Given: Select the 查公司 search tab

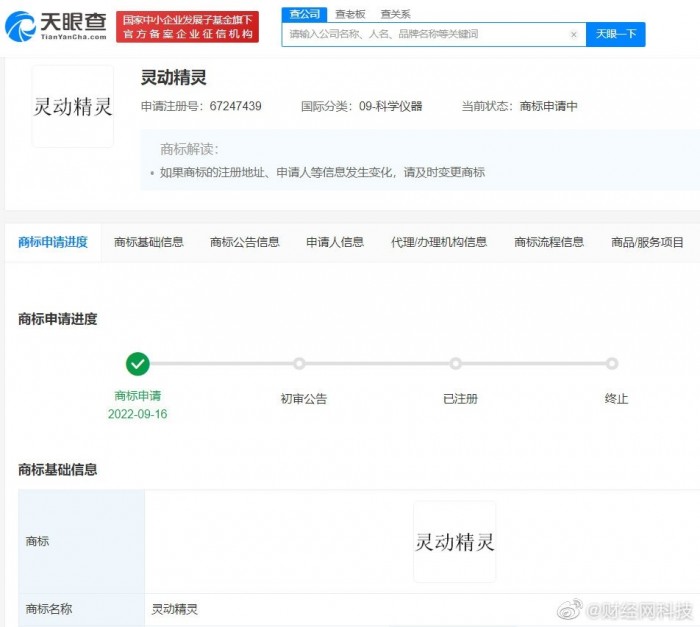Looking at the screenshot, I should 303,14.
